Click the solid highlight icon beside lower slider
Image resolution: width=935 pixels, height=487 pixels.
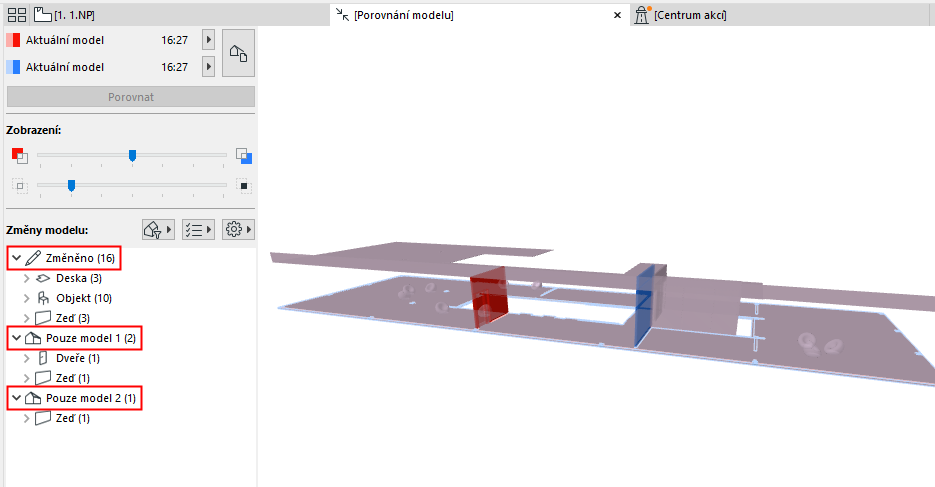[x=243, y=186]
